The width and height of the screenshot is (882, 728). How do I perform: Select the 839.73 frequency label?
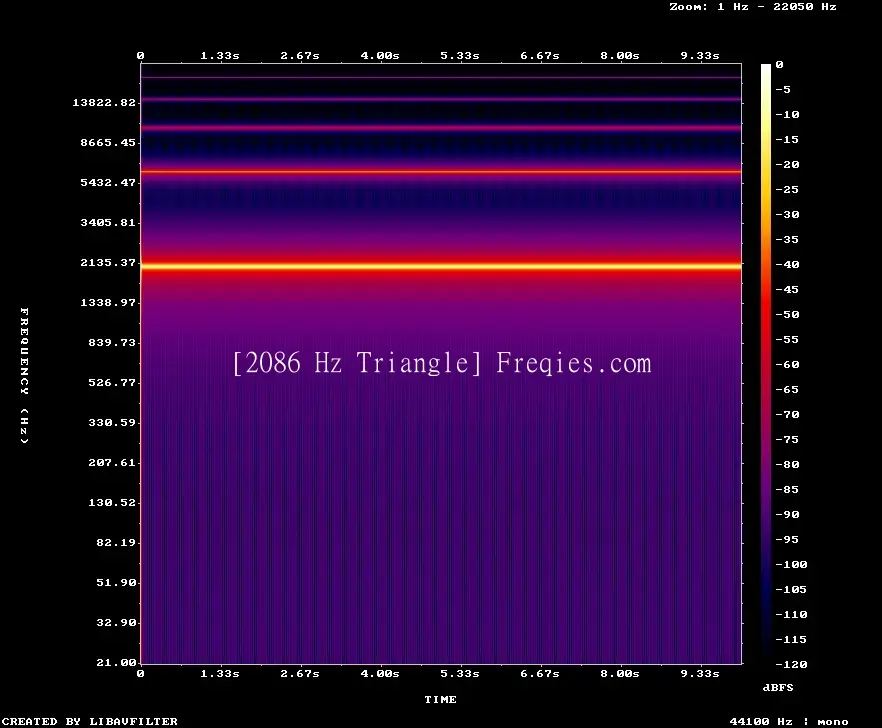click(112, 342)
